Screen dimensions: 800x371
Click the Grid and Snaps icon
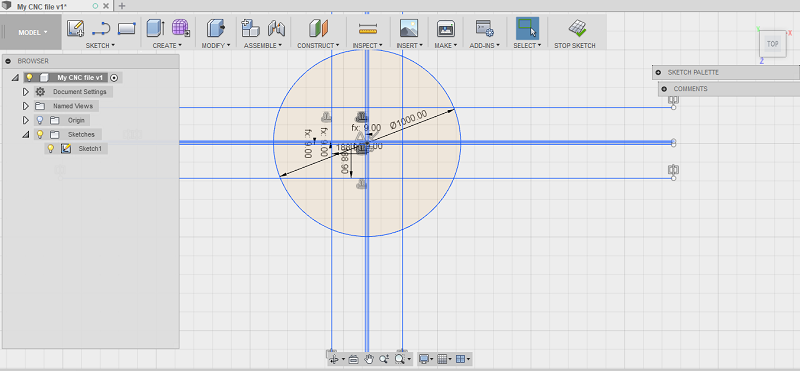pyautogui.click(x=442, y=359)
